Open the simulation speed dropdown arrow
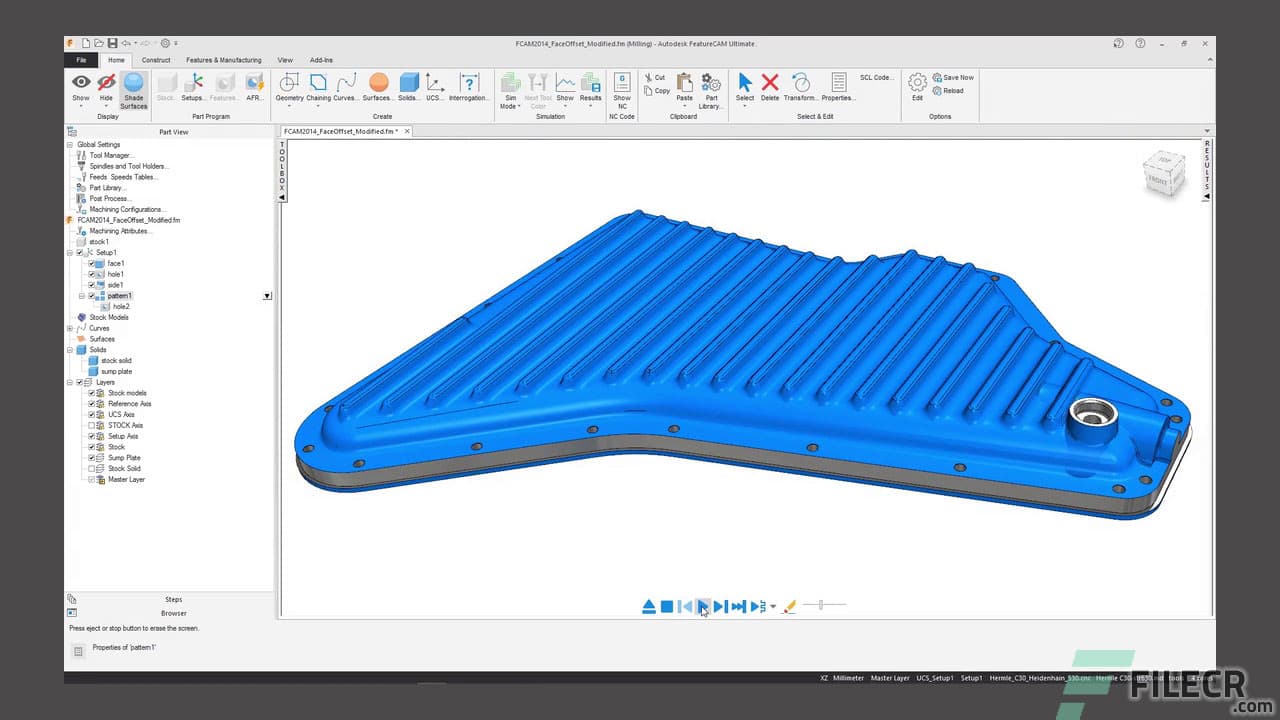1280x720 pixels. pyautogui.click(x=774, y=606)
